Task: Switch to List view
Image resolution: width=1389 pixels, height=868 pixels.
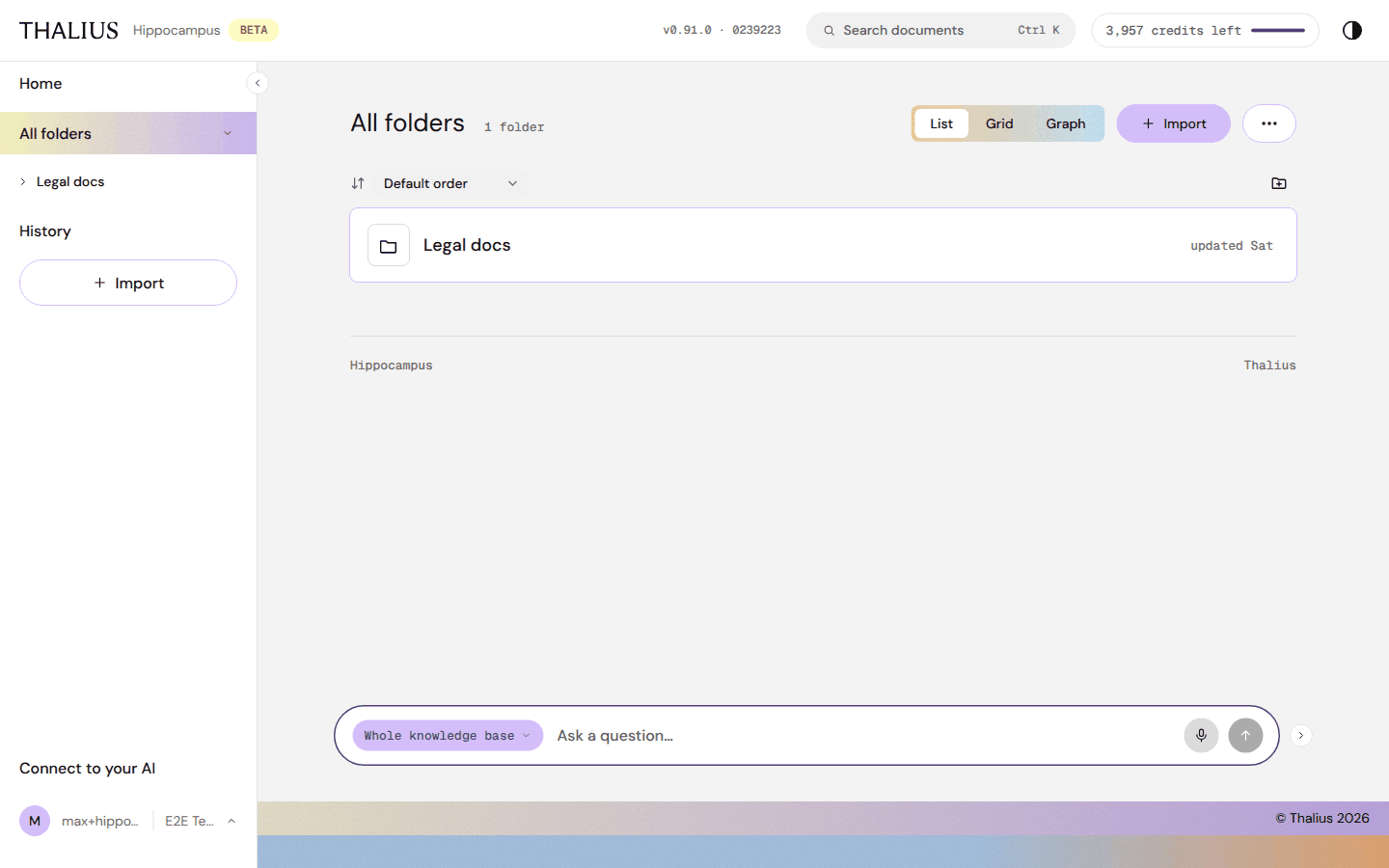Action: point(941,123)
